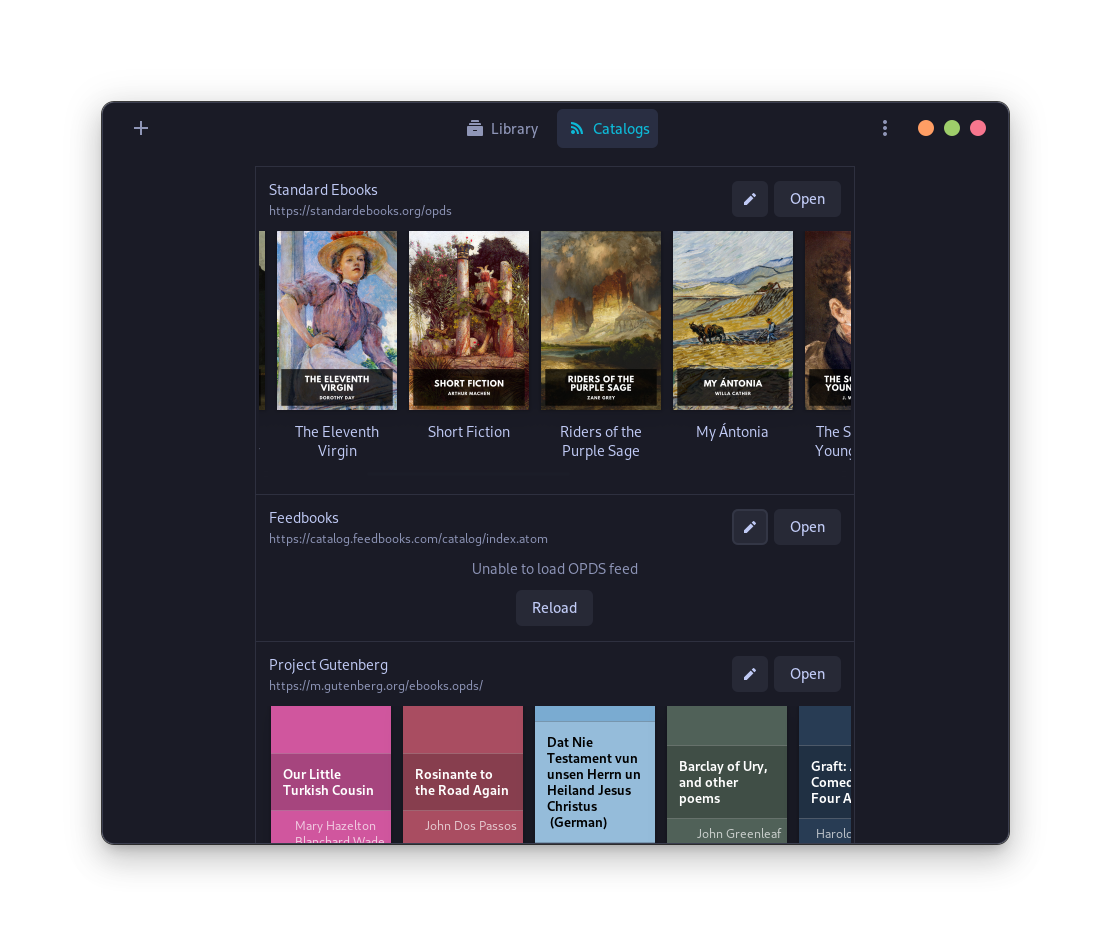The width and height of the screenshot is (1111, 946).
Task: Edit the Project Gutenberg catalog
Action: [750, 674]
